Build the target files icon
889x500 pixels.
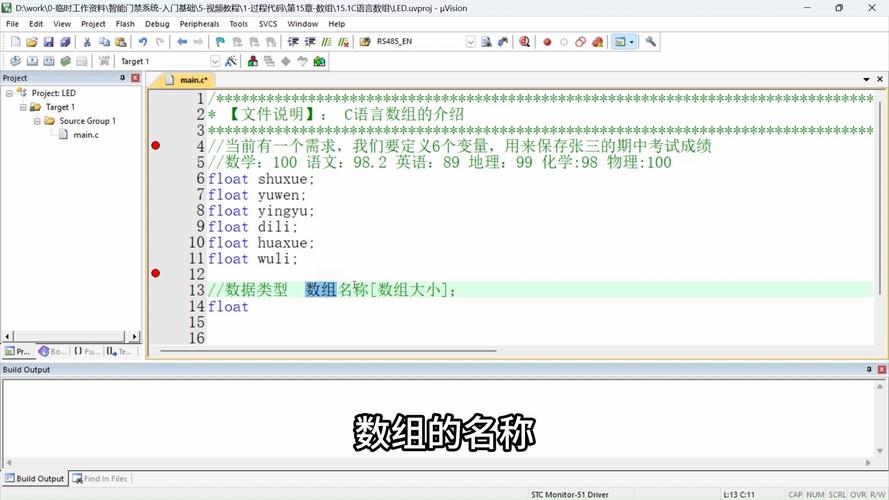32,61
